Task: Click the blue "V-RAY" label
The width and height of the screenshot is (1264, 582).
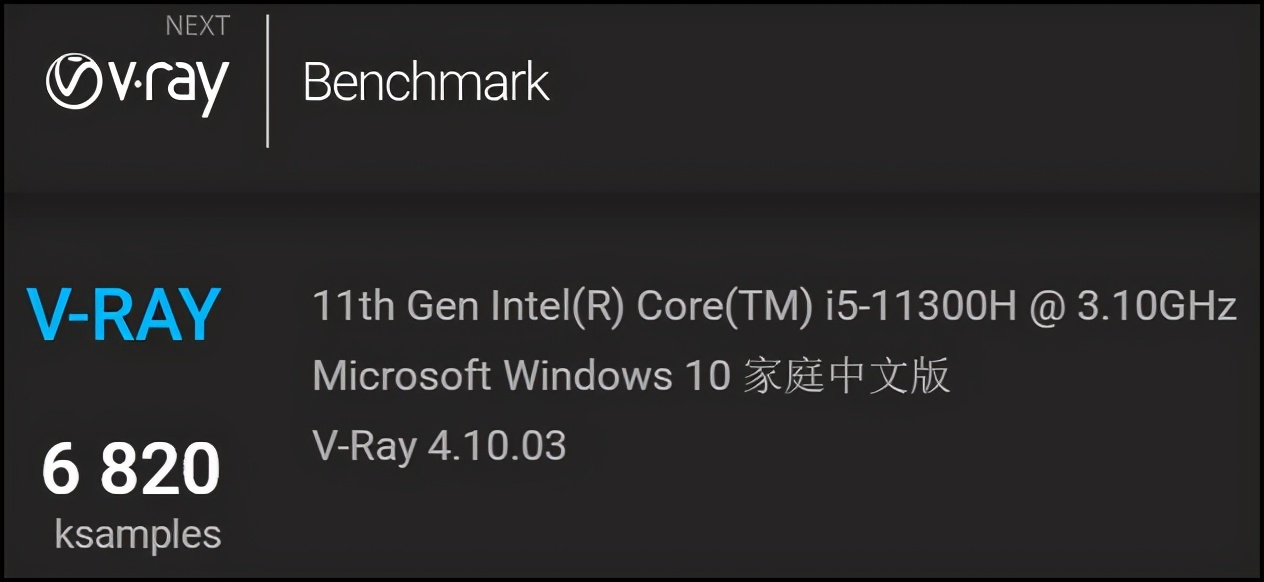Action: coord(124,316)
